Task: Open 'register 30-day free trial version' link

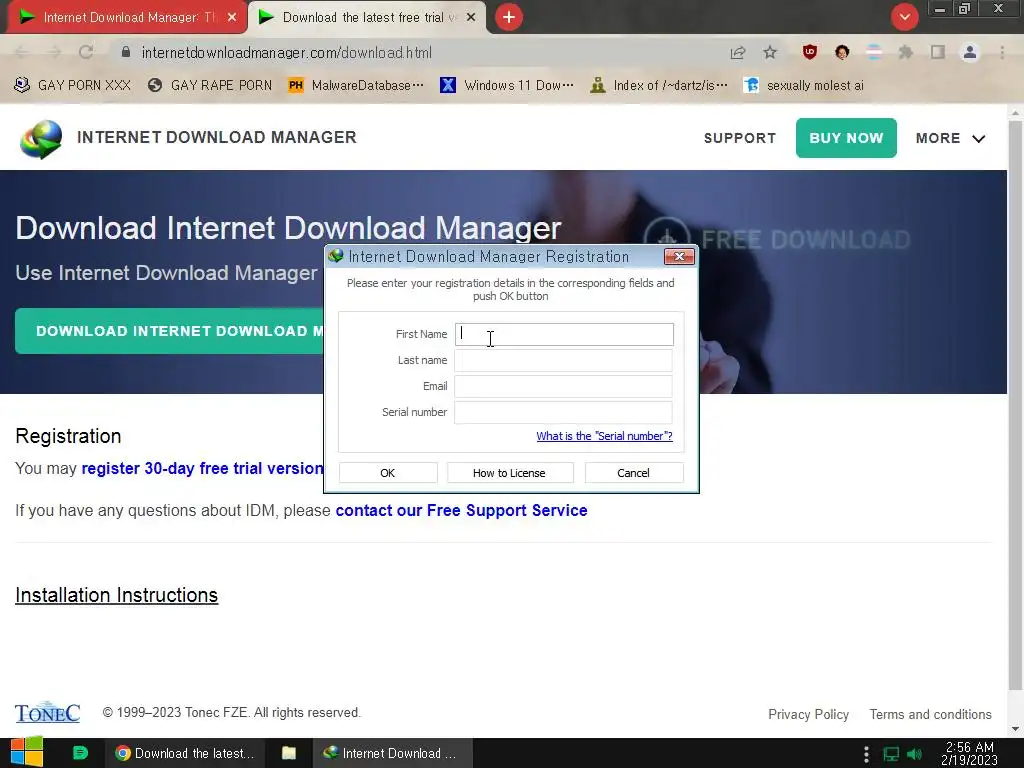Action: pos(202,468)
